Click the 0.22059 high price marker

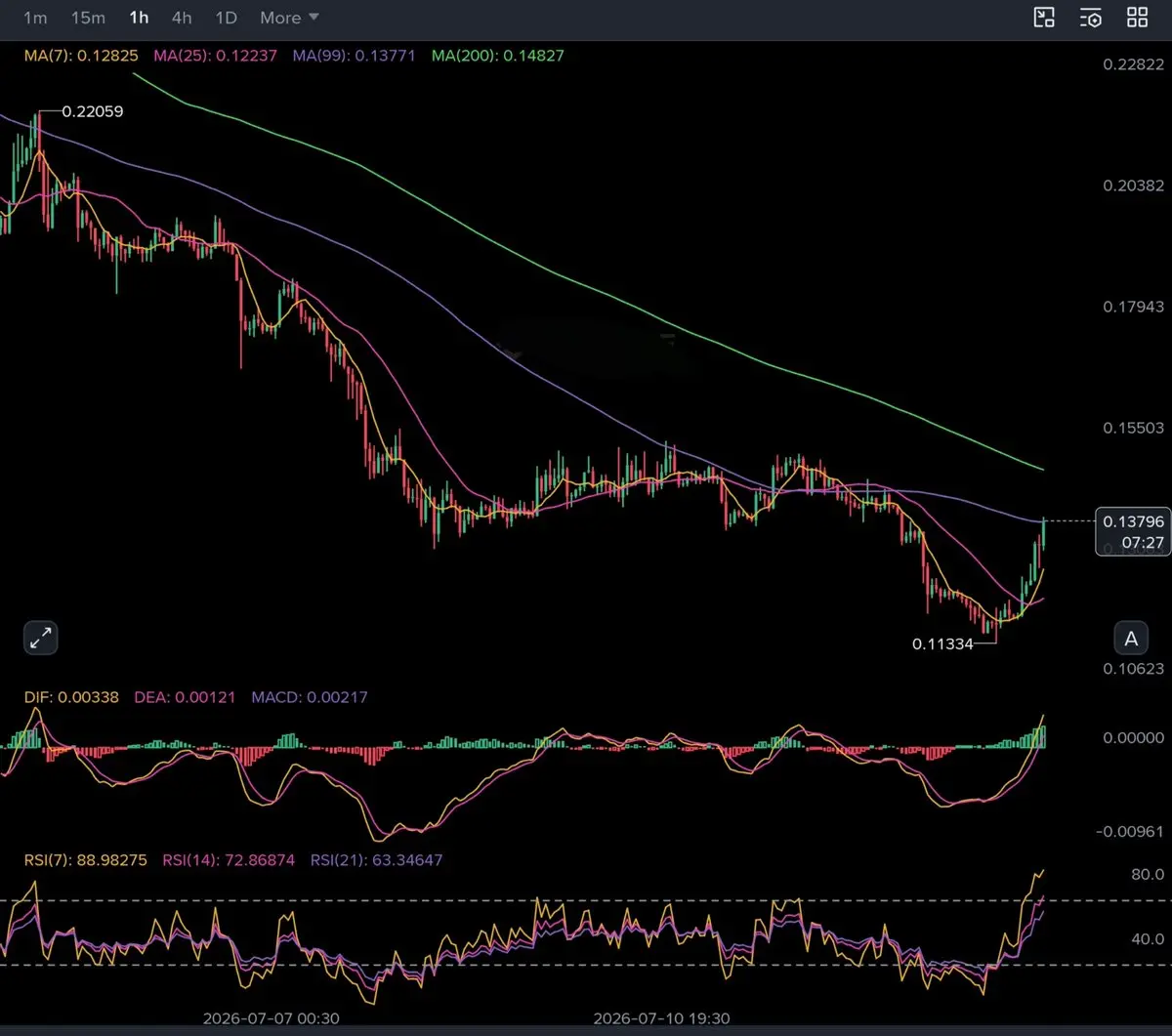click(x=92, y=111)
